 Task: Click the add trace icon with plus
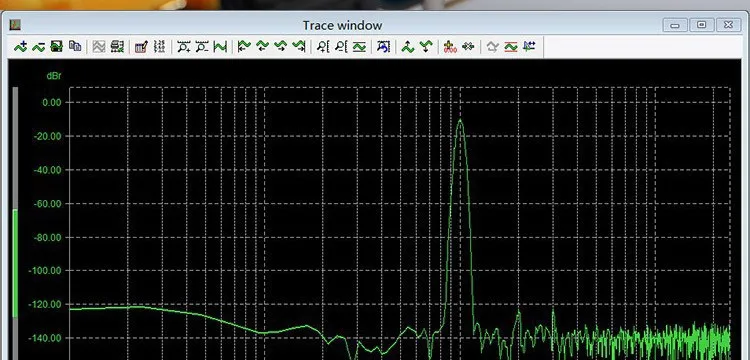[21, 46]
